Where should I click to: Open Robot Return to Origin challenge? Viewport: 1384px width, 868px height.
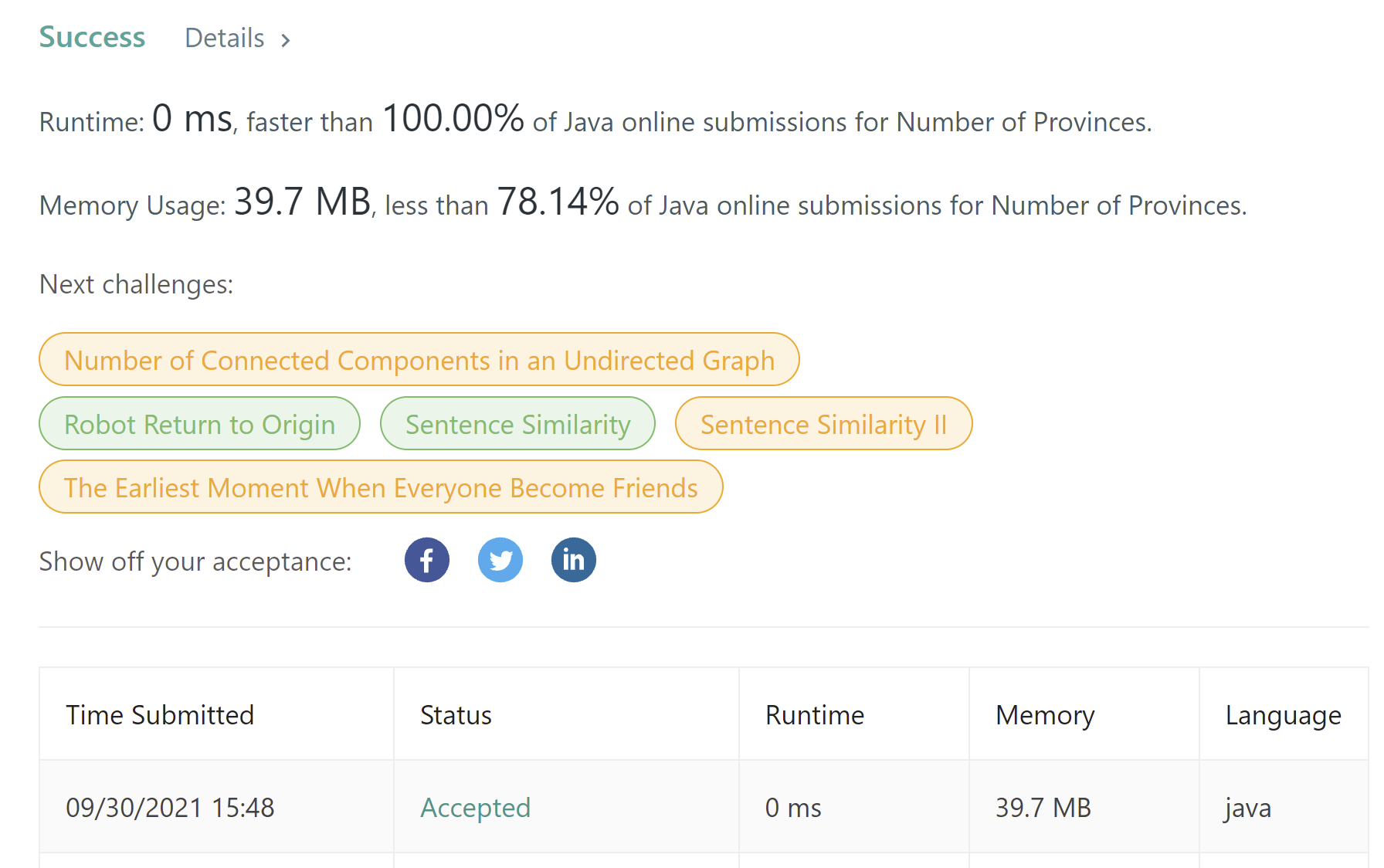coord(199,424)
